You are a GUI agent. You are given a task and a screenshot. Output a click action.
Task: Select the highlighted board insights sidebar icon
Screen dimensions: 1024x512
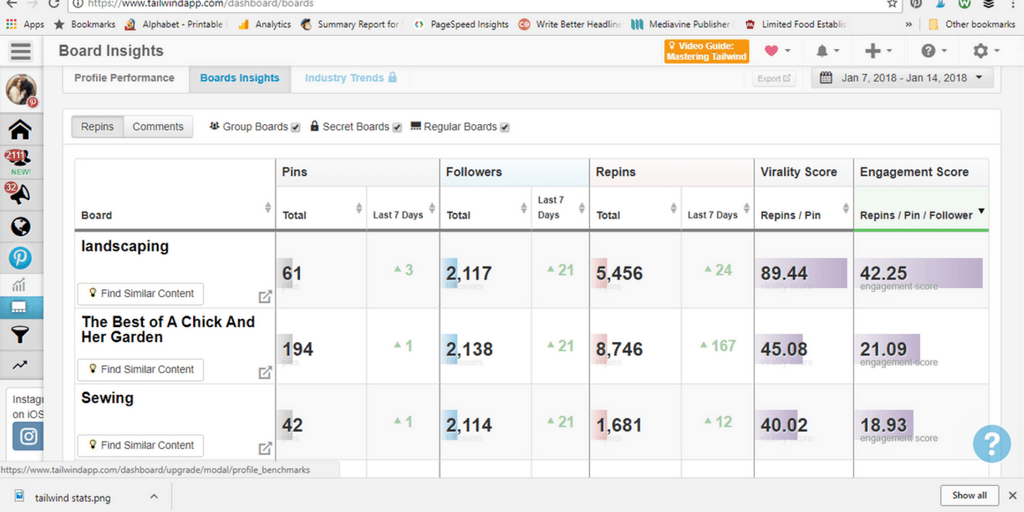click(21, 308)
